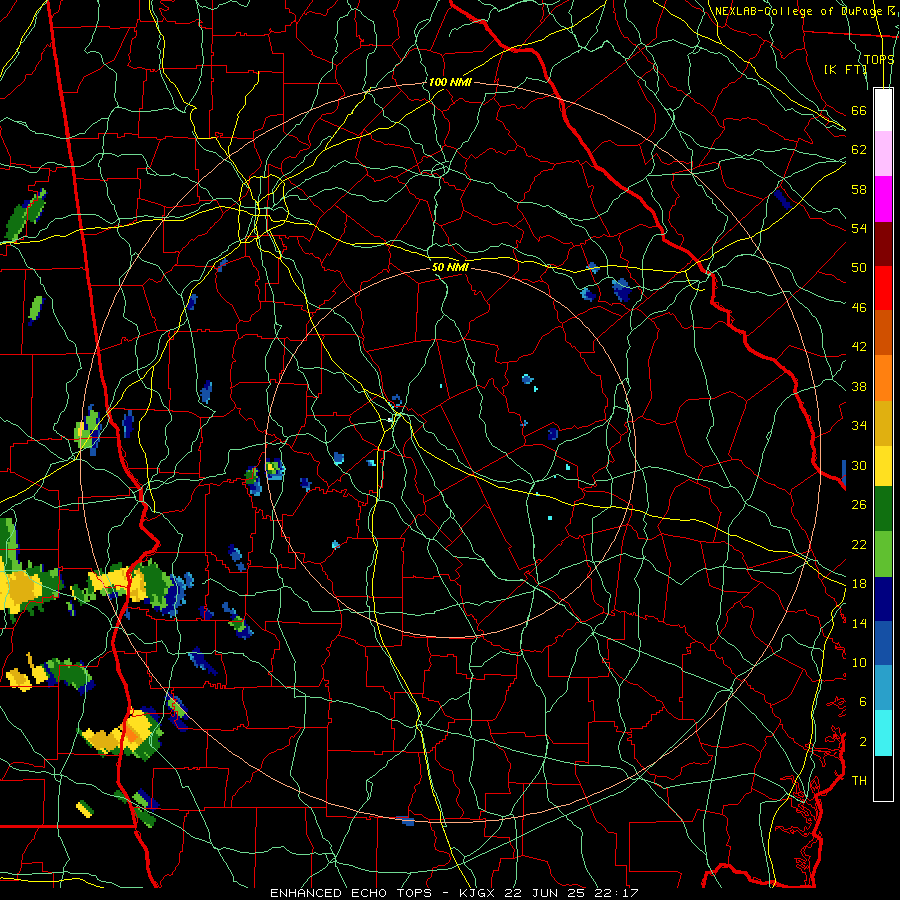Click the light green legend swatch
This screenshot has height=900, width=900.
tap(883, 554)
